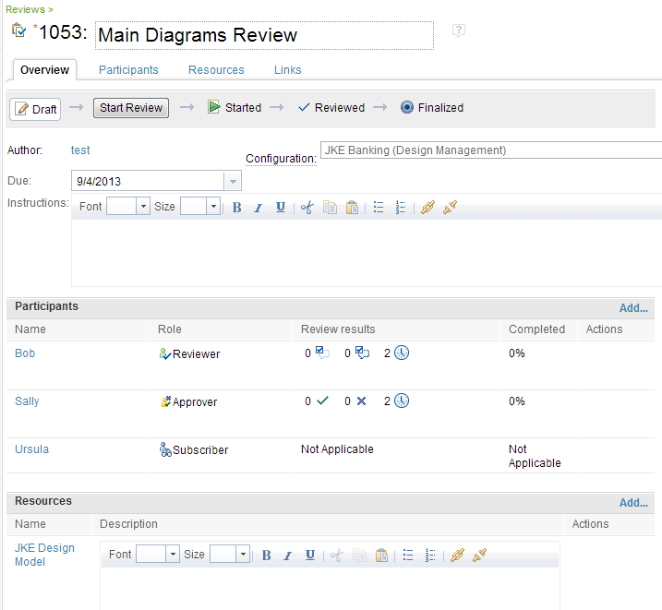Image resolution: width=662 pixels, height=610 pixels.
Task: Open Size dropdown in Instructions toolbar
Action: point(214,207)
